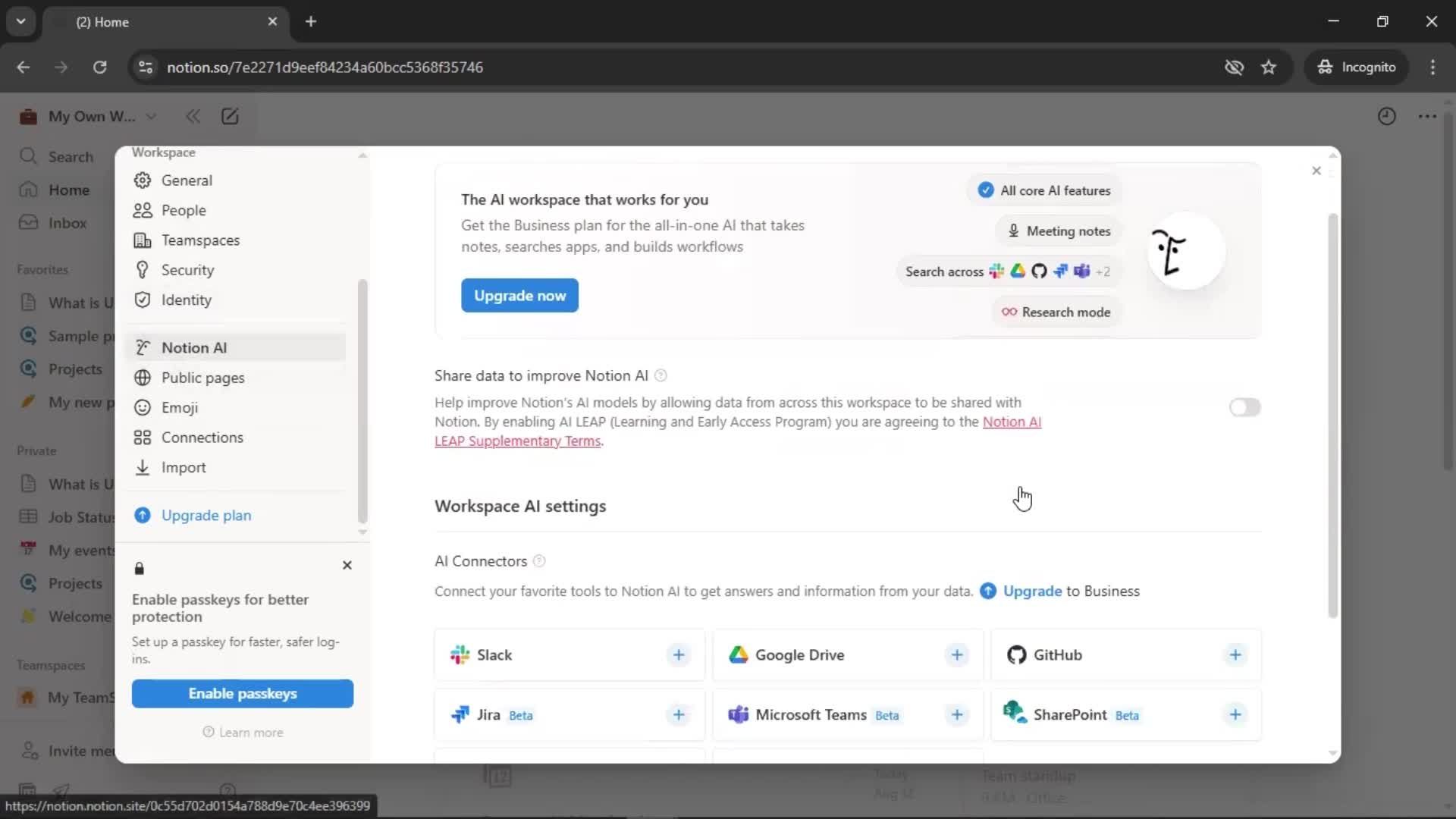Open Teamspaces settings section
This screenshot has height=819, width=1456.
coord(235,240)
